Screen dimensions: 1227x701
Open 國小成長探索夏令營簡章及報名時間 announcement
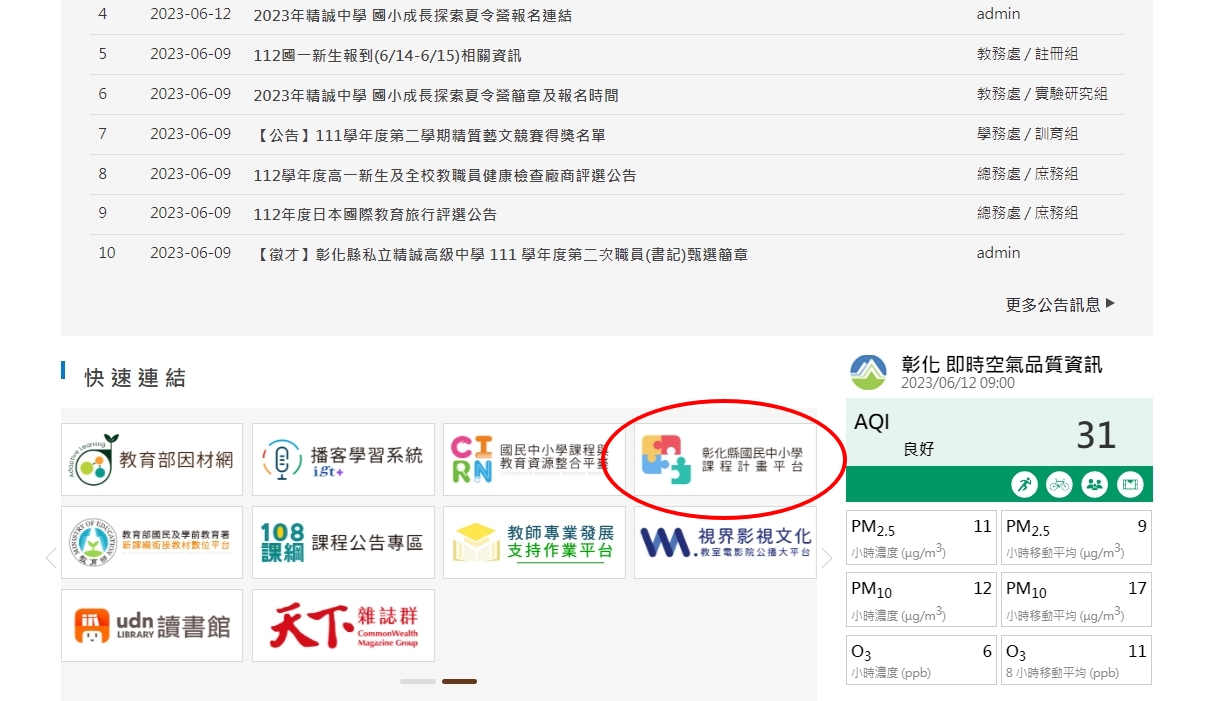click(436, 95)
